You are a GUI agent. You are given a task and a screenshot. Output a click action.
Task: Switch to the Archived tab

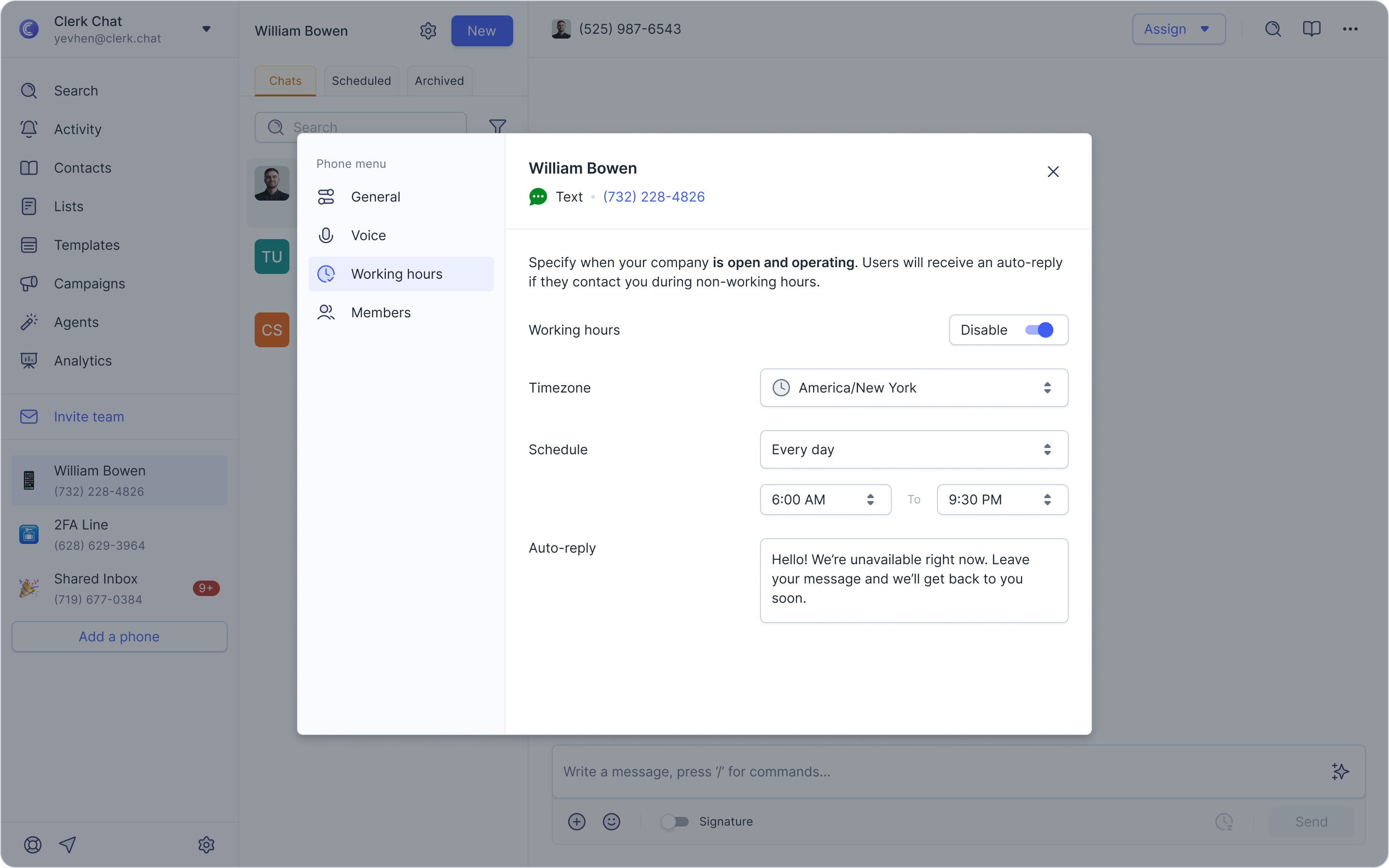coord(439,81)
